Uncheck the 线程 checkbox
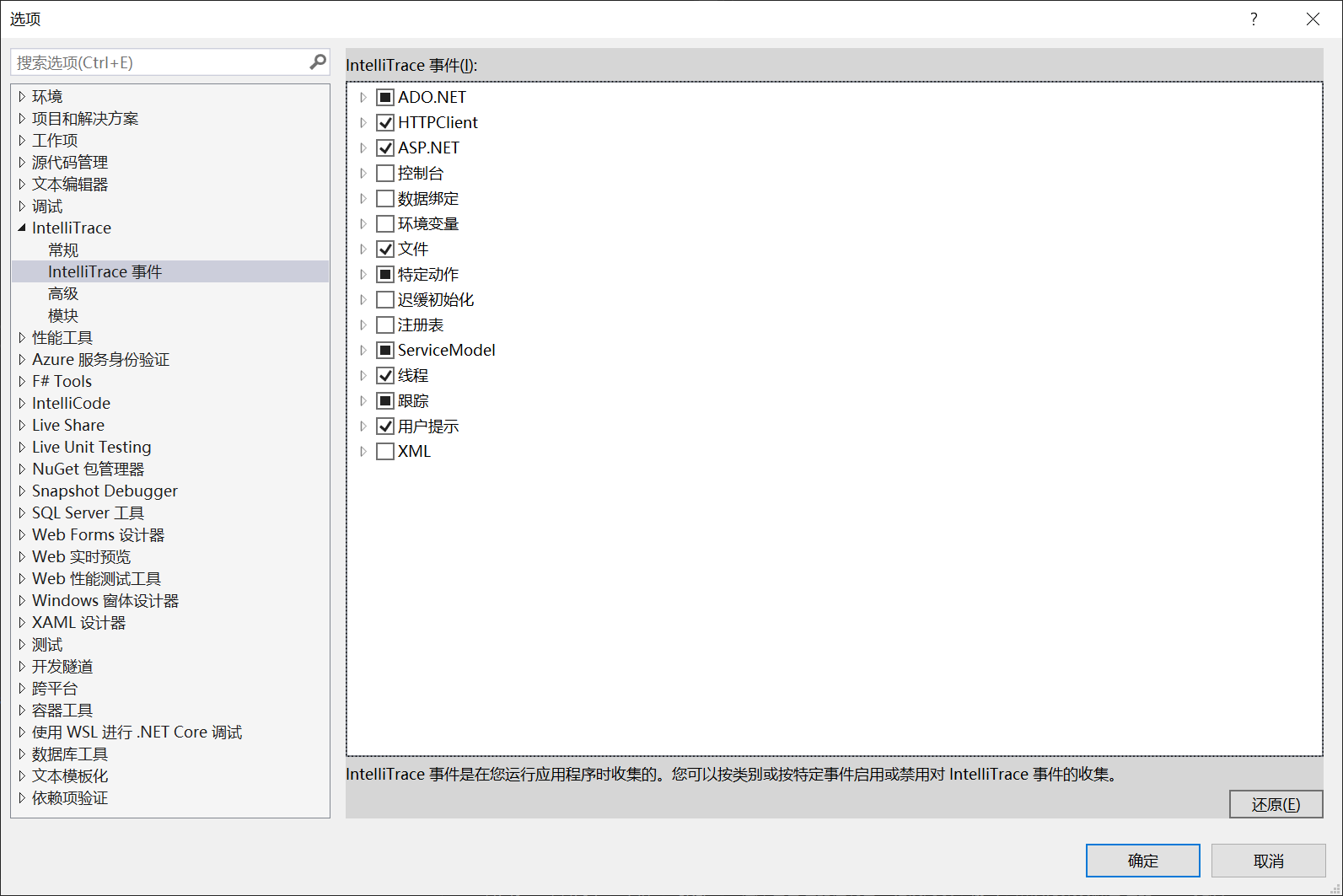Viewport: 1343px width, 896px height. pos(385,375)
